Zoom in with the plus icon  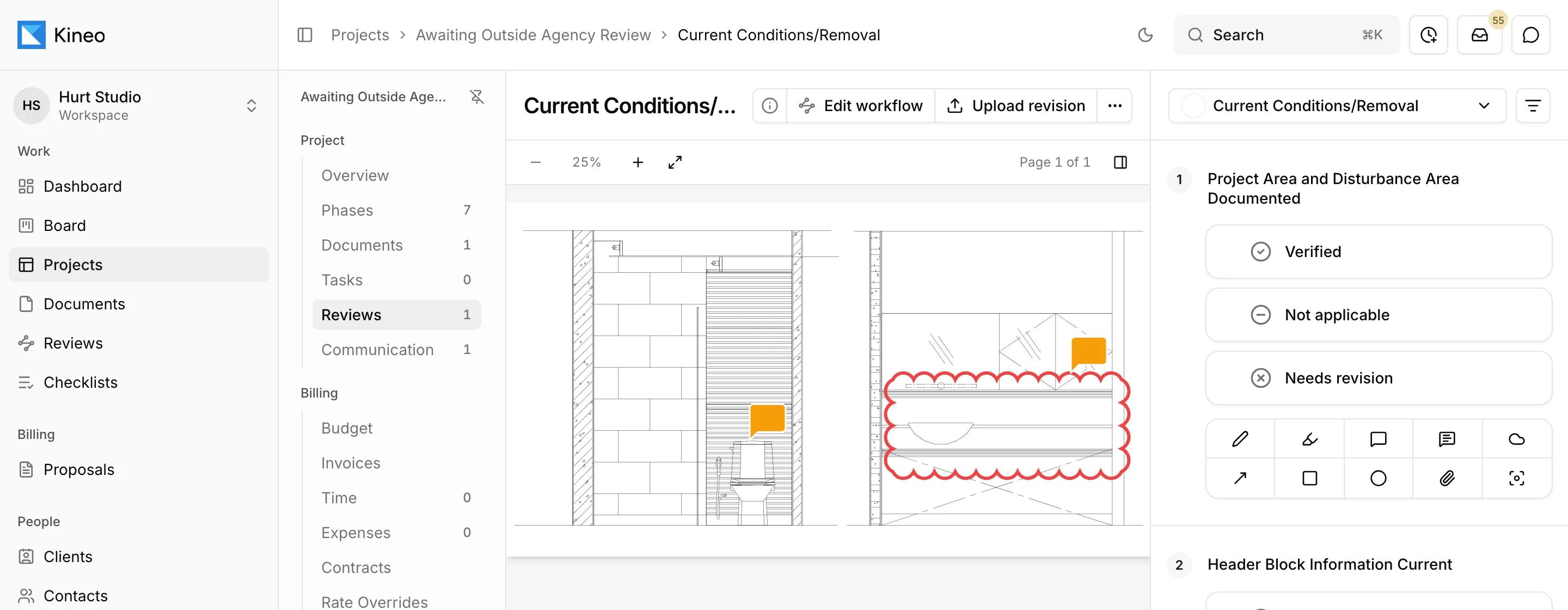[638, 162]
